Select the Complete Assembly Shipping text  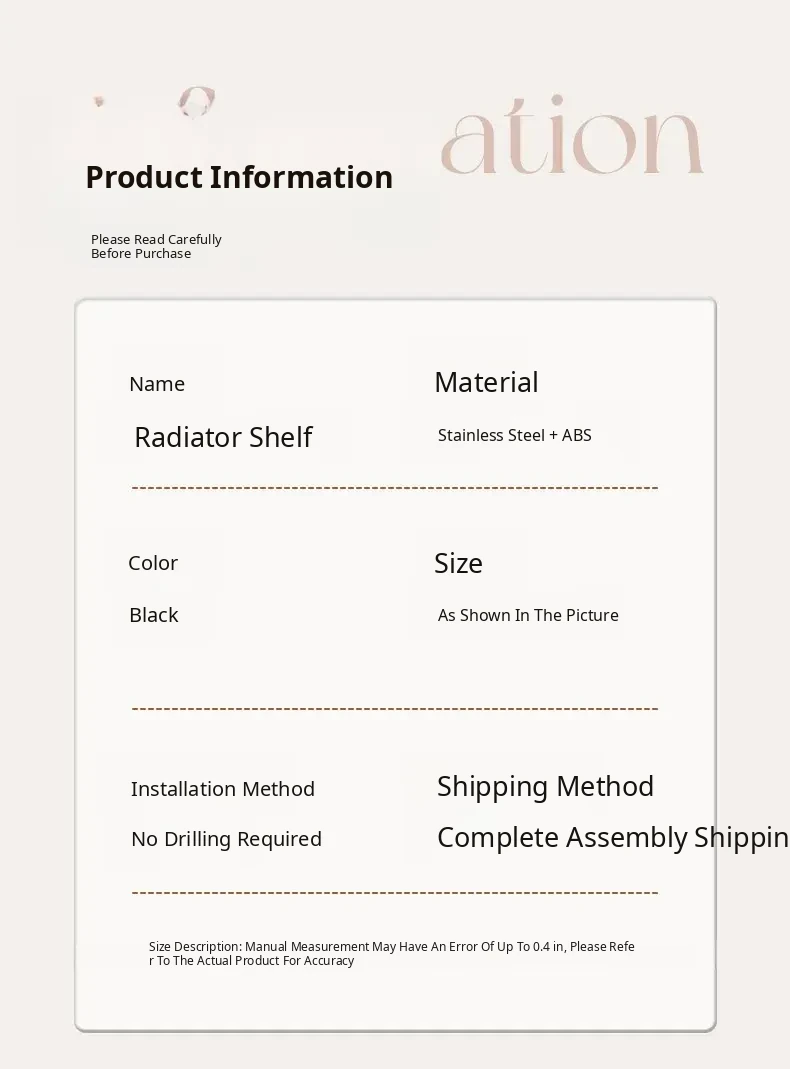[612, 837]
